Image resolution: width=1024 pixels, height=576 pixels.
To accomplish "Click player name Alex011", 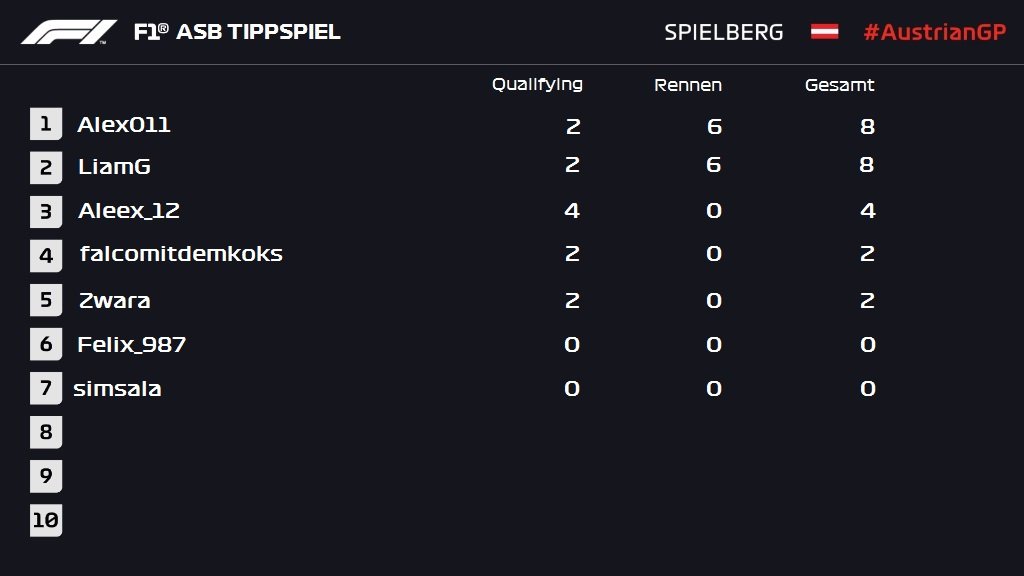I will [x=124, y=125].
